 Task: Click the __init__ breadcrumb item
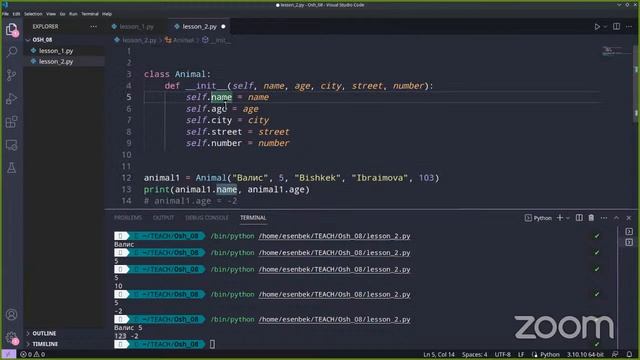pos(220,40)
